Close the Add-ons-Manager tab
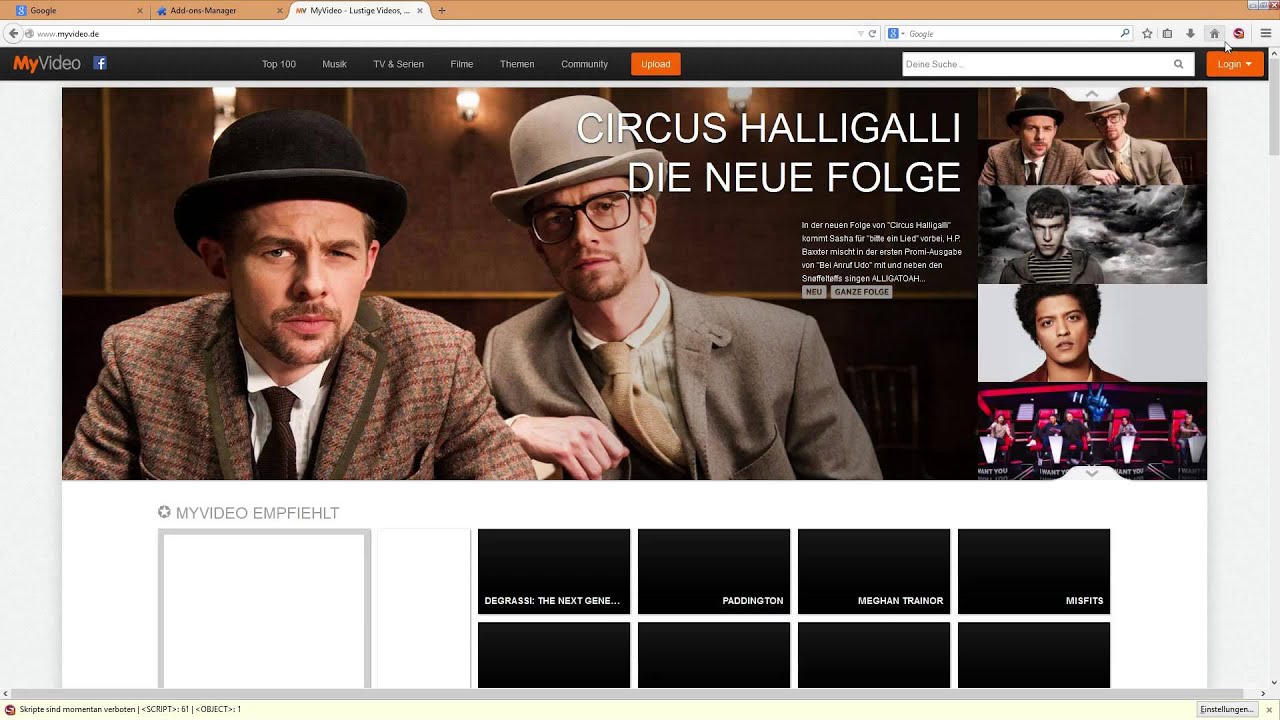 coord(280,10)
